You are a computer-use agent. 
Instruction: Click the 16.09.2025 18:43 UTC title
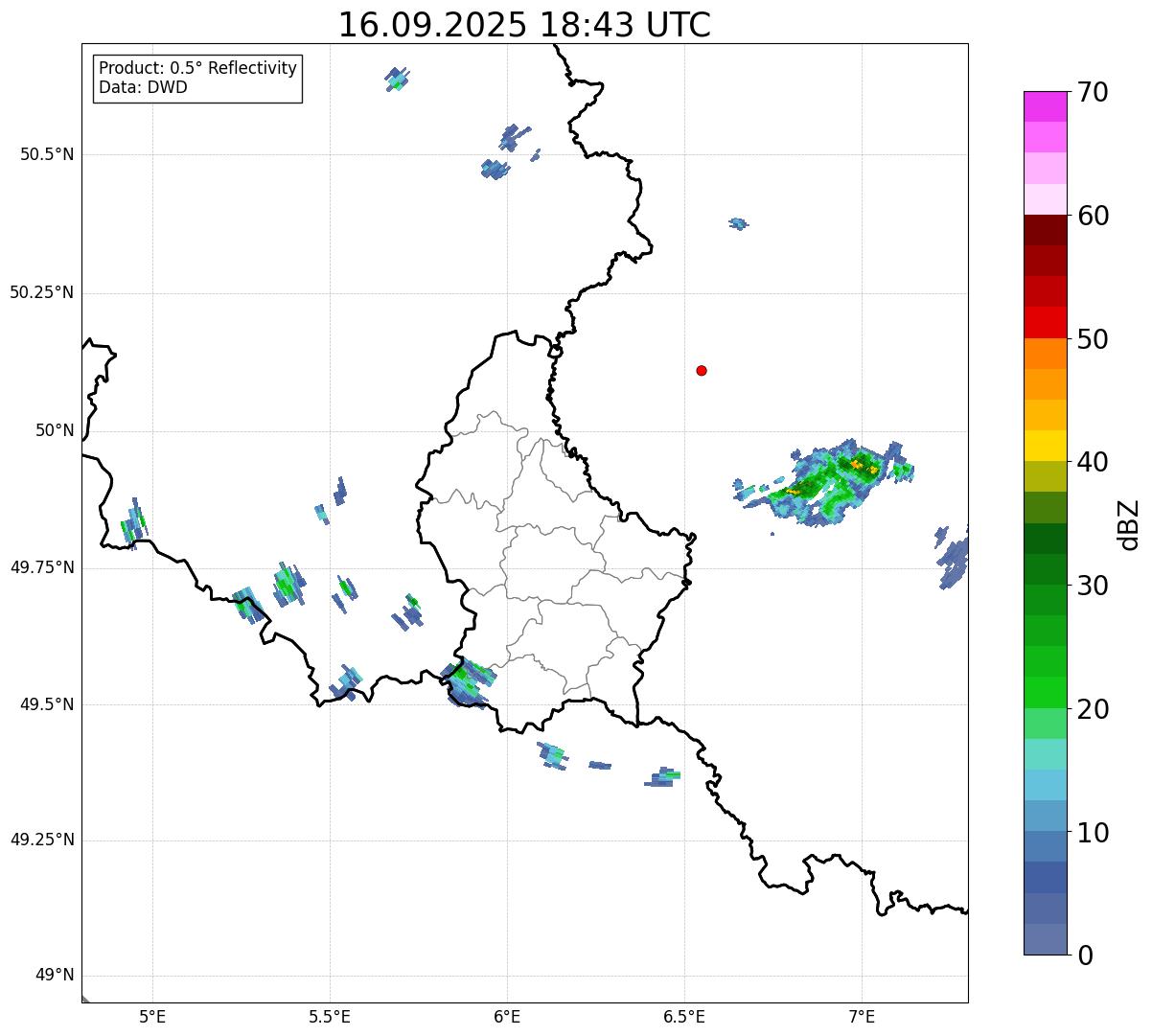(x=524, y=25)
